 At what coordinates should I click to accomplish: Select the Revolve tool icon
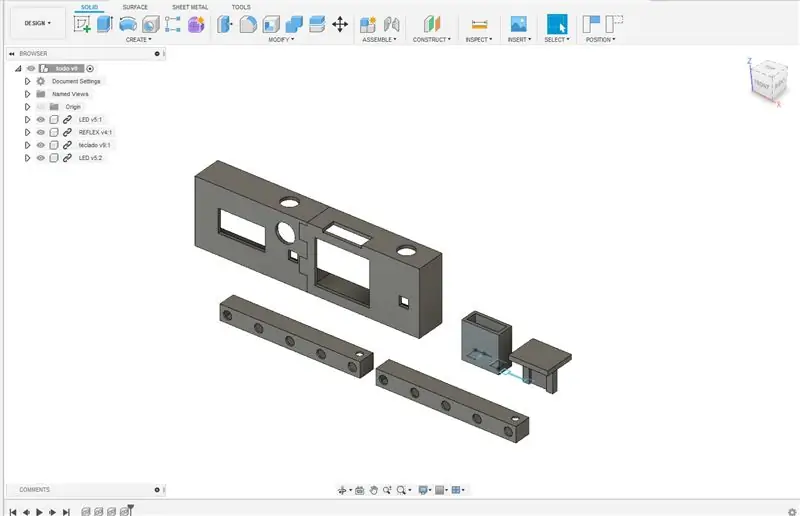tap(128, 24)
